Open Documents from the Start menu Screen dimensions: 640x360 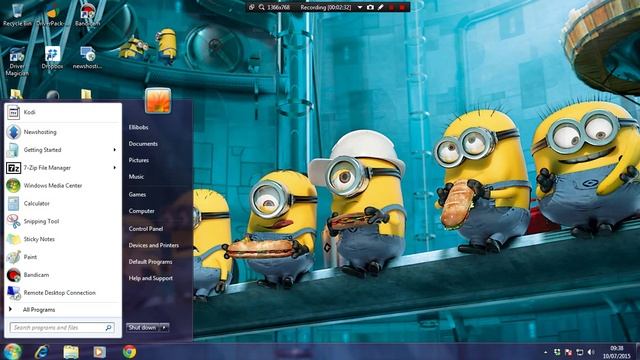[143, 144]
